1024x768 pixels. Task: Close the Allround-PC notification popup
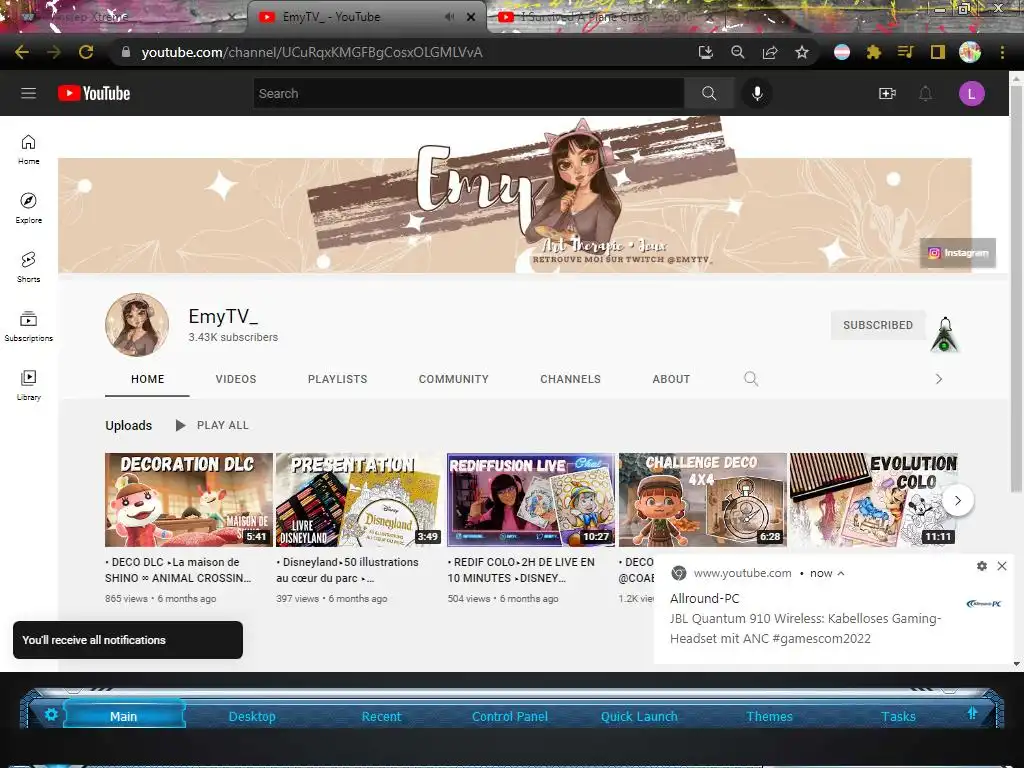pos(1002,566)
